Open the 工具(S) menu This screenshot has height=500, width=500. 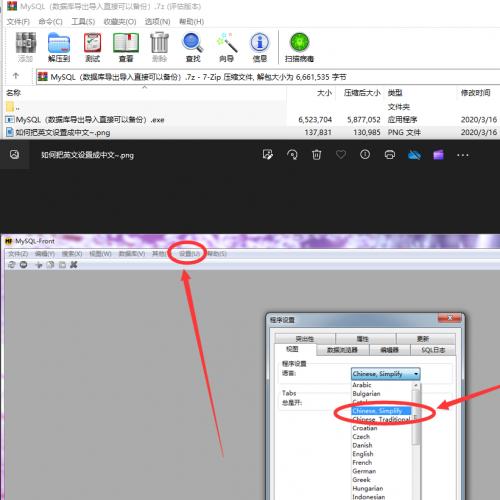[83, 22]
